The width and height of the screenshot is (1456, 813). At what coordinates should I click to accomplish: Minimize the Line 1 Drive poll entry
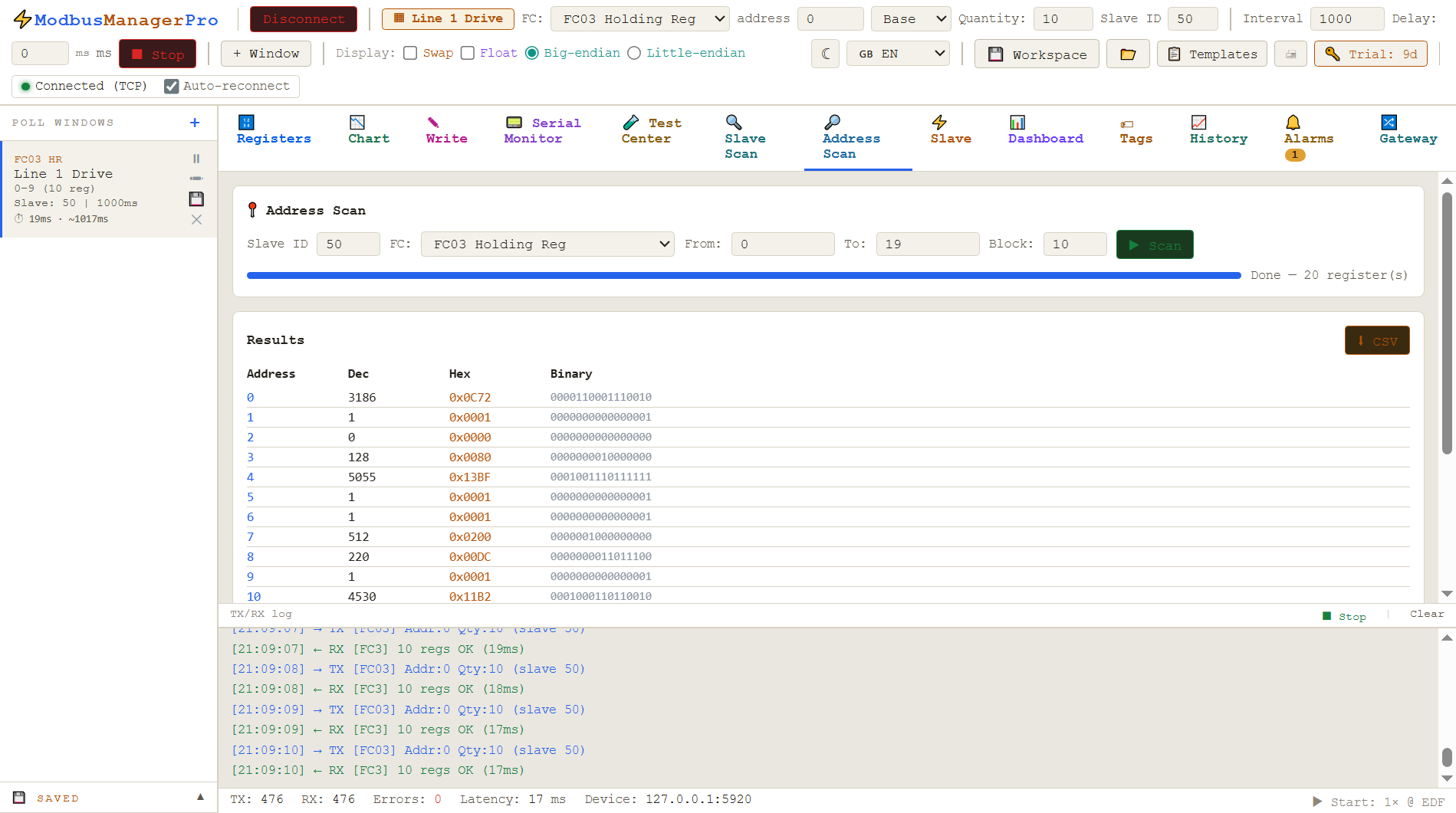pos(196,179)
